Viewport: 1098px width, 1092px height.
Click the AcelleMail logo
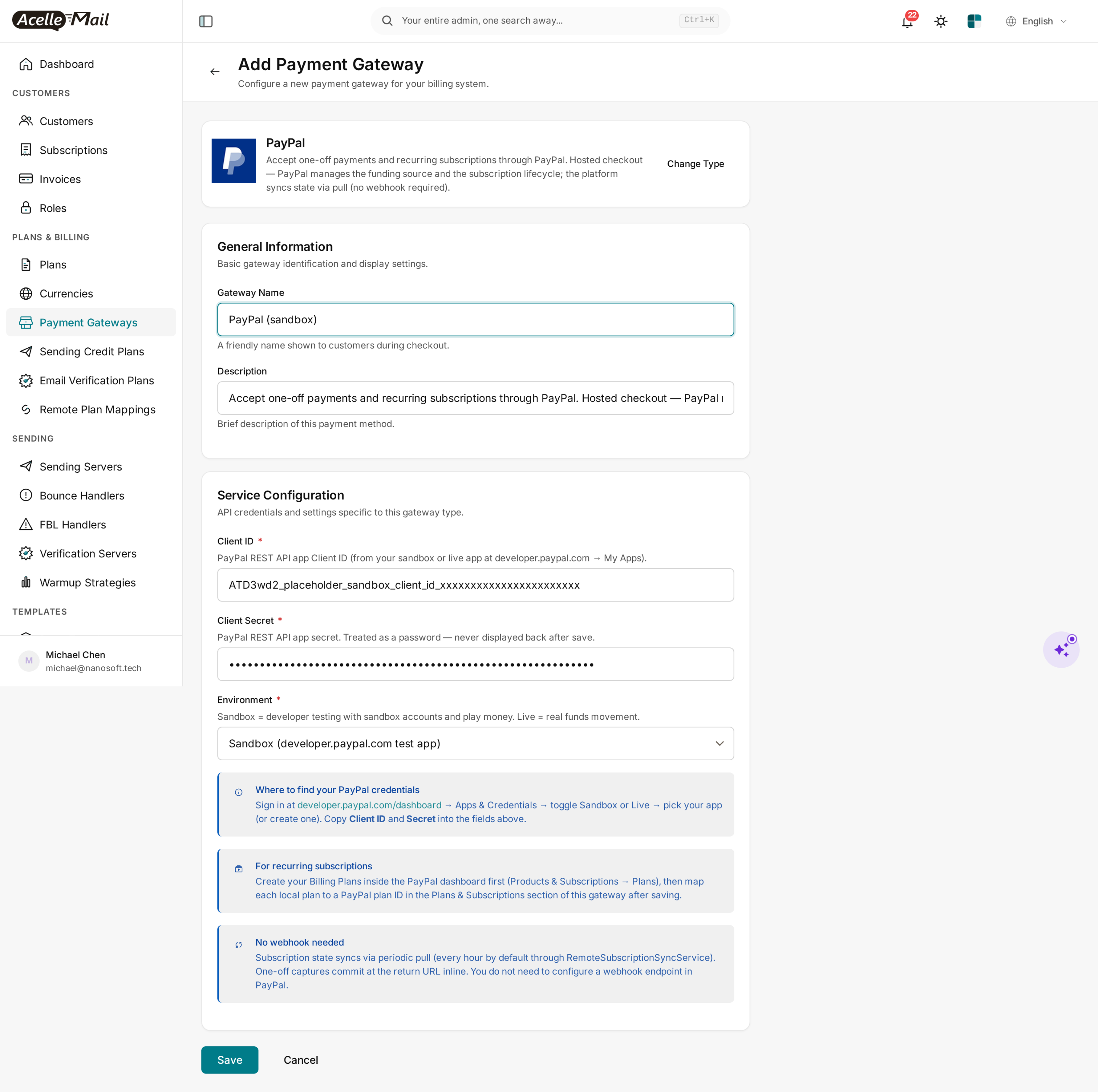61,20
